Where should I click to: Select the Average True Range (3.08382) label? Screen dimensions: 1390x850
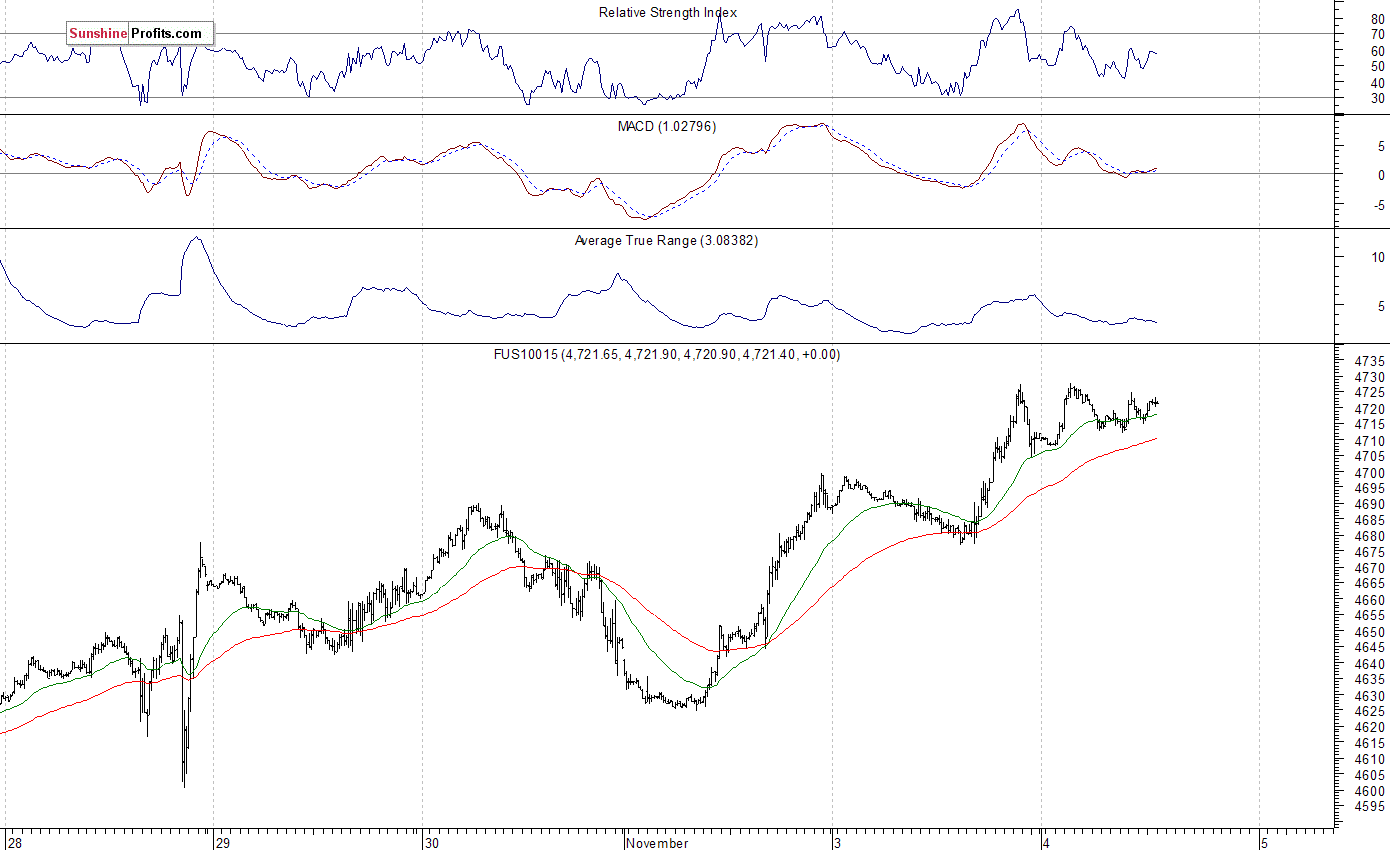(x=667, y=240)
